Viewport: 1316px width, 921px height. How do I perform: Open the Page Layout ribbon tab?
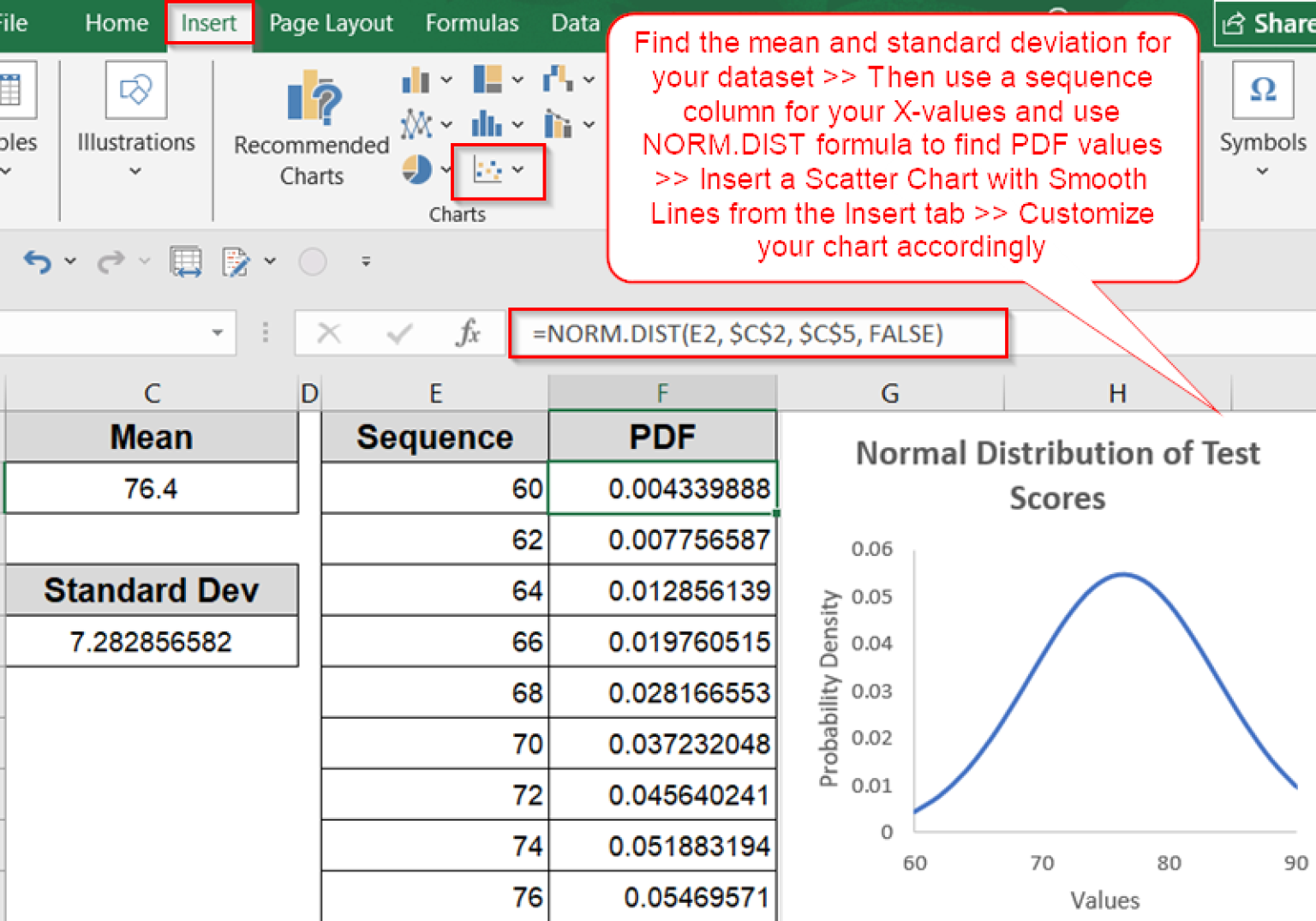[330, 23]
